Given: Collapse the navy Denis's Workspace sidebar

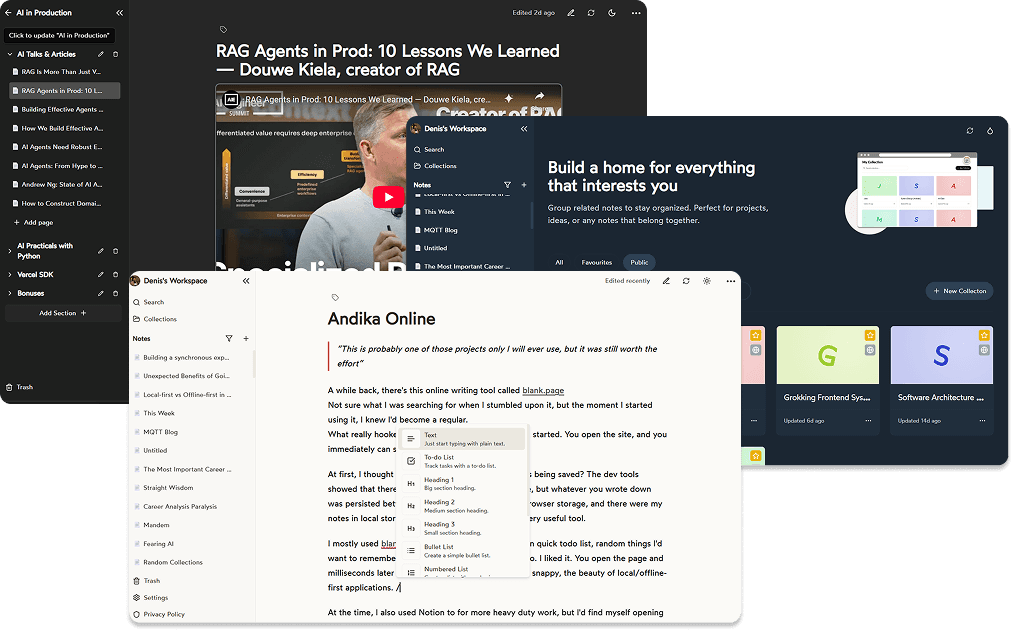Looking at the screenshot, I should point(524,129).
